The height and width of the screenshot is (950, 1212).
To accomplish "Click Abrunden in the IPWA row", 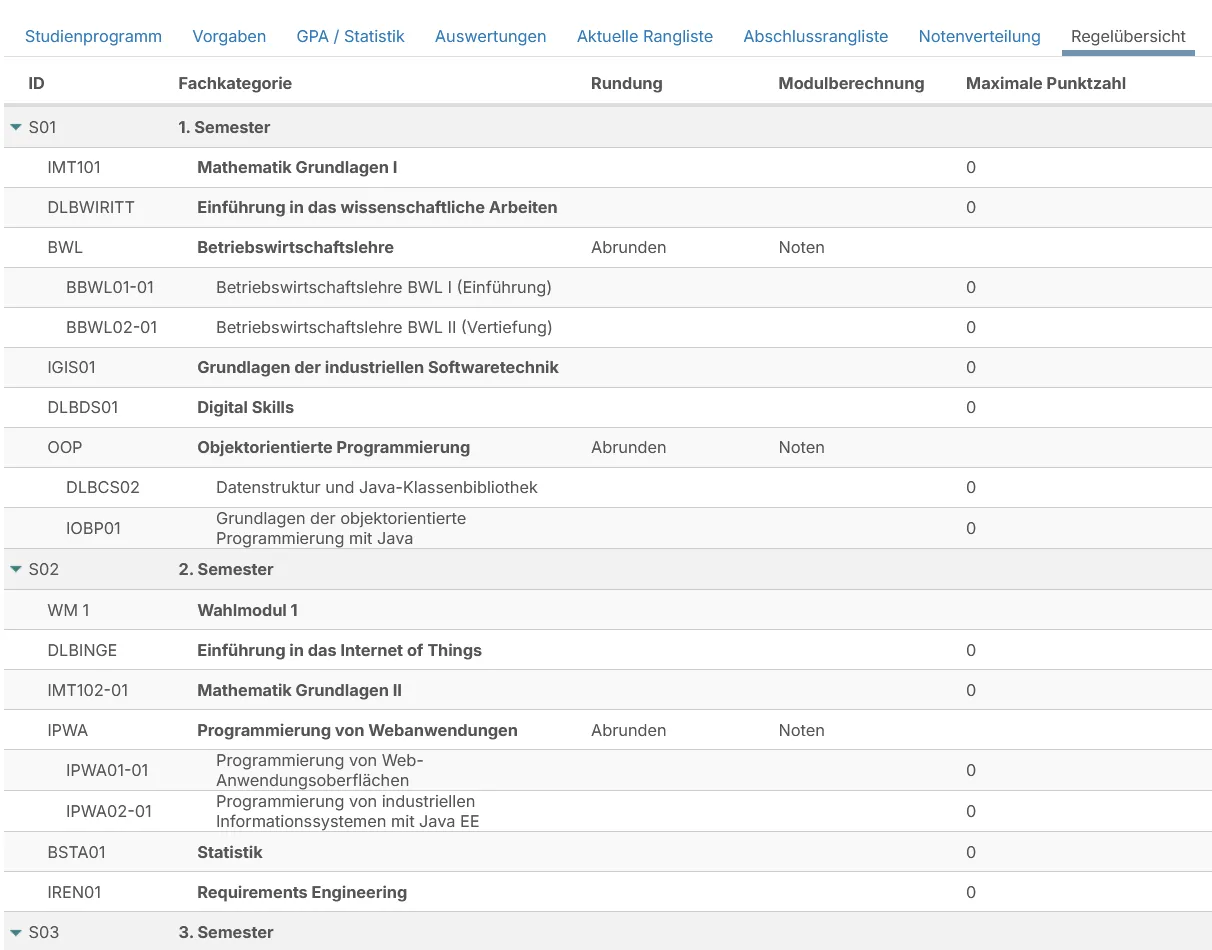I will [629, 730].
